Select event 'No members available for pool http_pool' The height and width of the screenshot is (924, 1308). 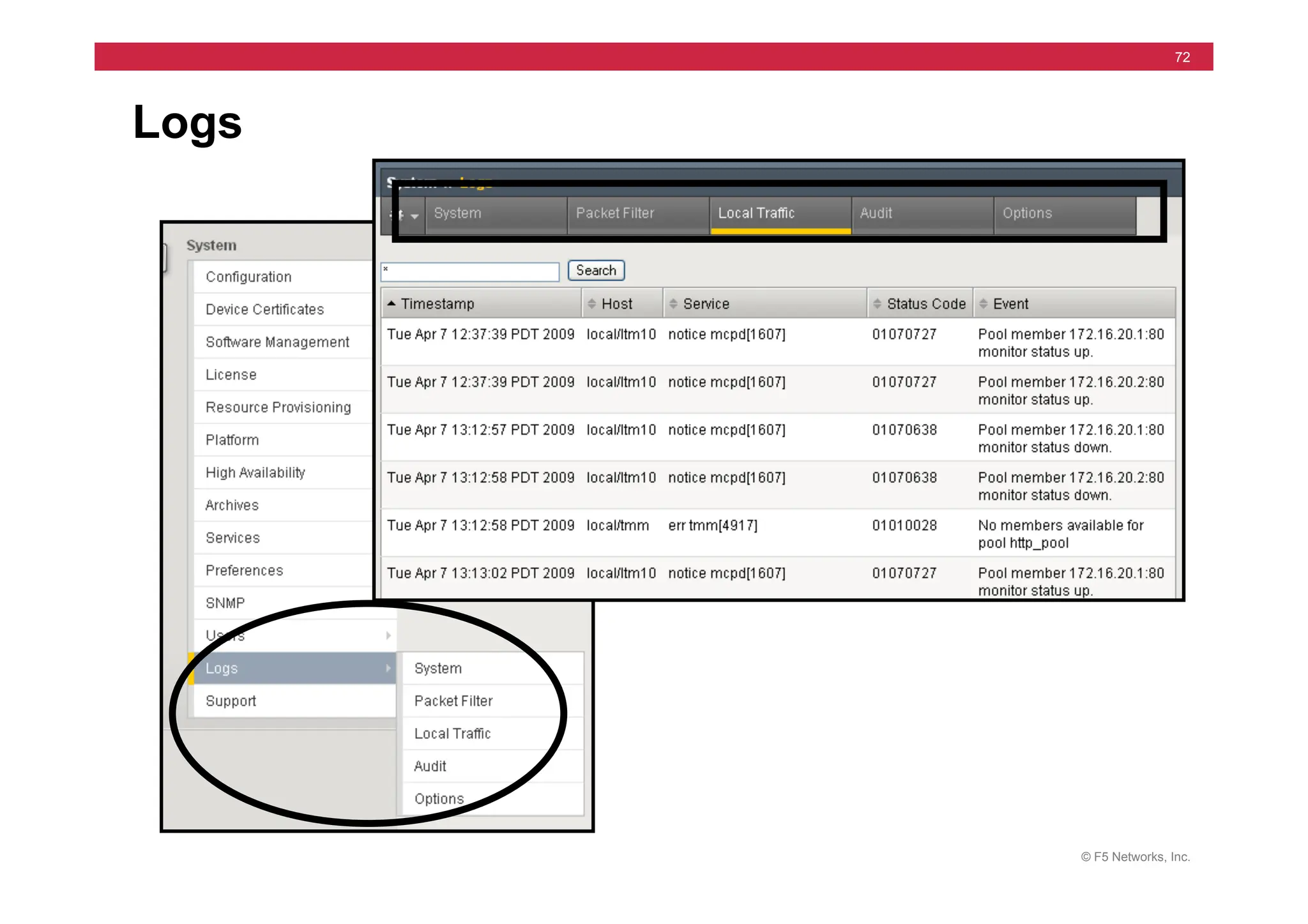click(1060, 534)
